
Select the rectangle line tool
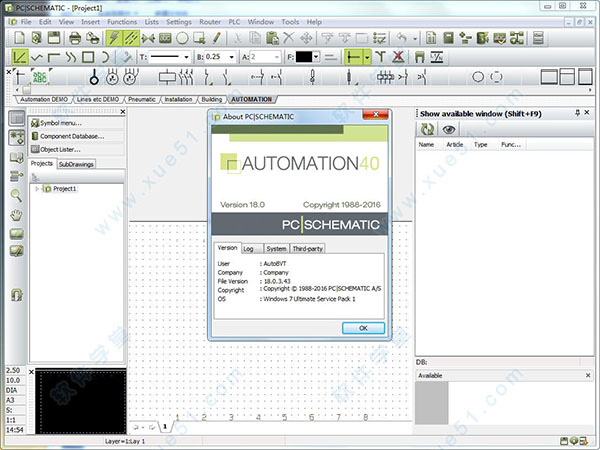(88, 57)
